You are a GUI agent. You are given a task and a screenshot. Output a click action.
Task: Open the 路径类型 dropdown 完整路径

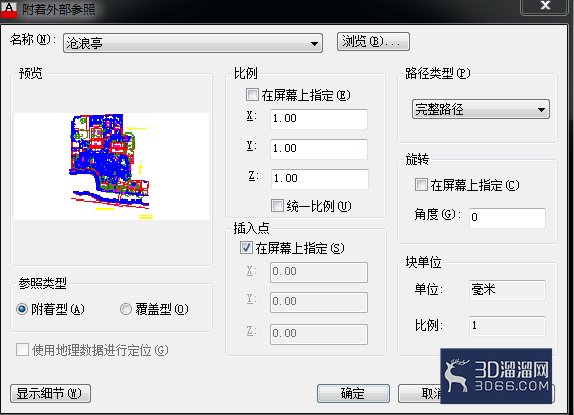[x=481, y=109]
